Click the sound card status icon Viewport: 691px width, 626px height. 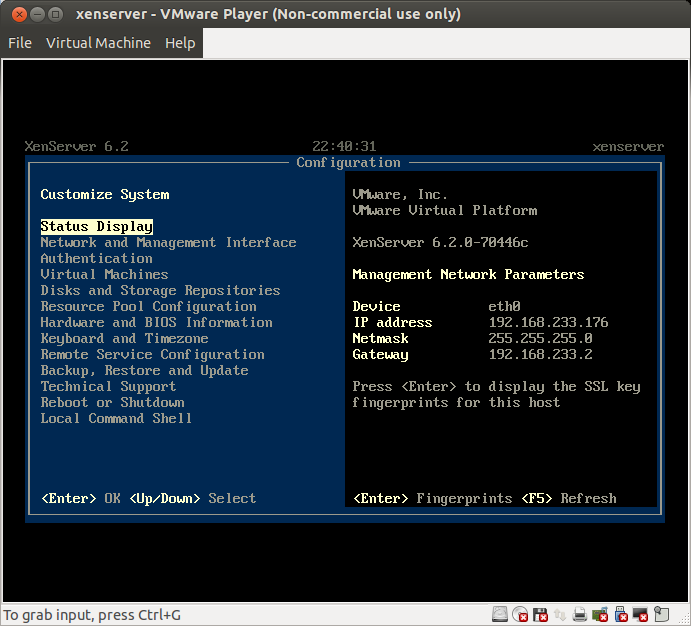point(600,614)
